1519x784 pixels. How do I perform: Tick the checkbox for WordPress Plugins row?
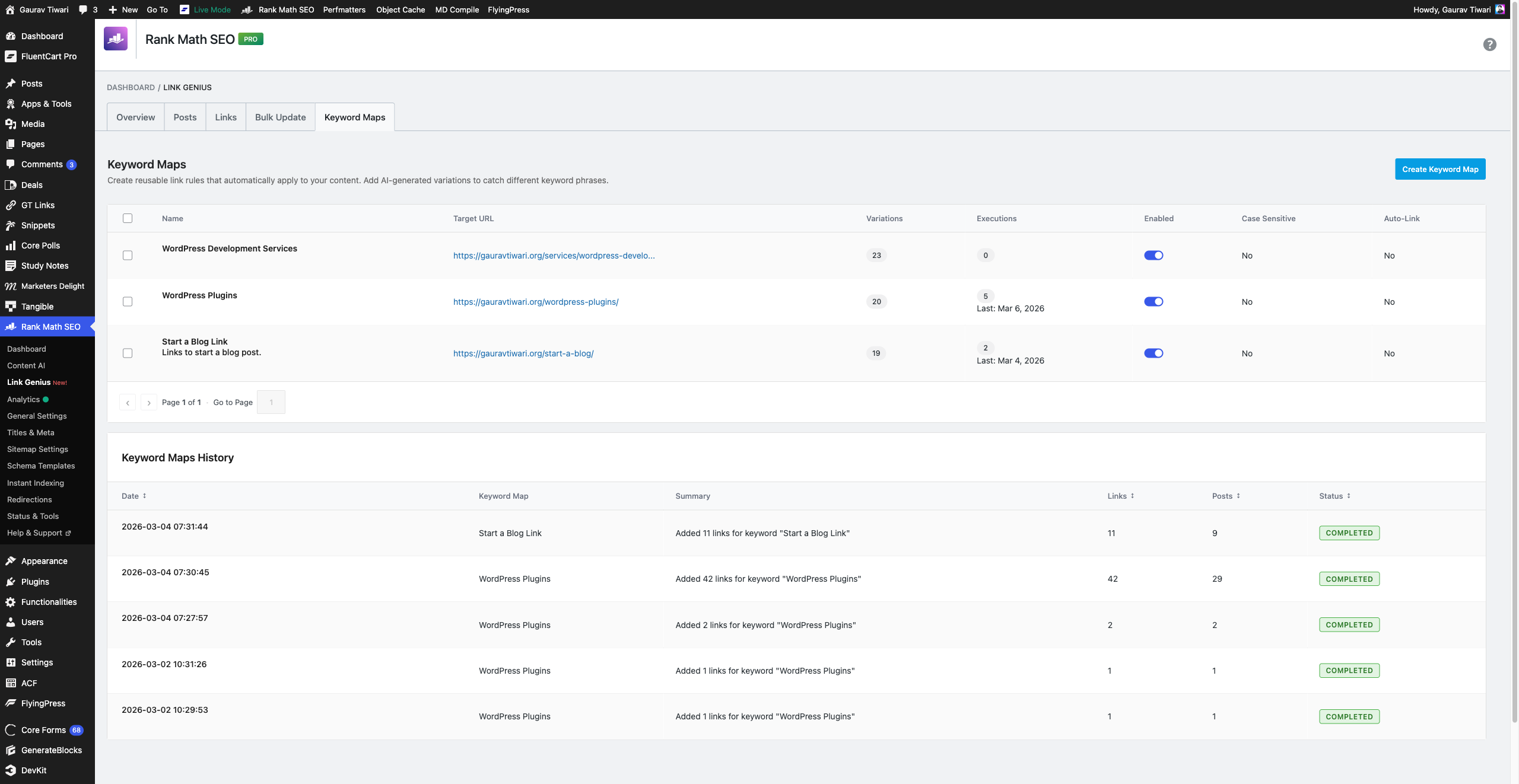pyautogui.click(x=128, y=302)
